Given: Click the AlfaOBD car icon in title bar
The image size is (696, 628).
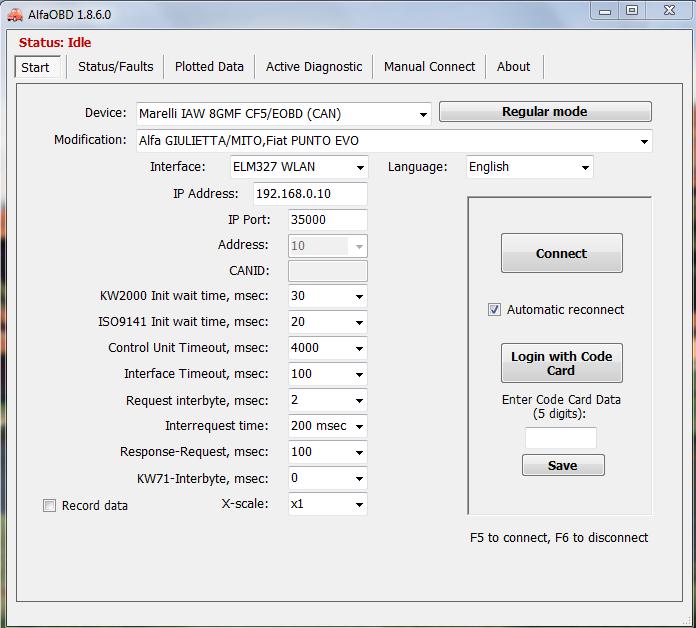Looking at the screenshot, I should pyautogui.click(x=13, y=15).
